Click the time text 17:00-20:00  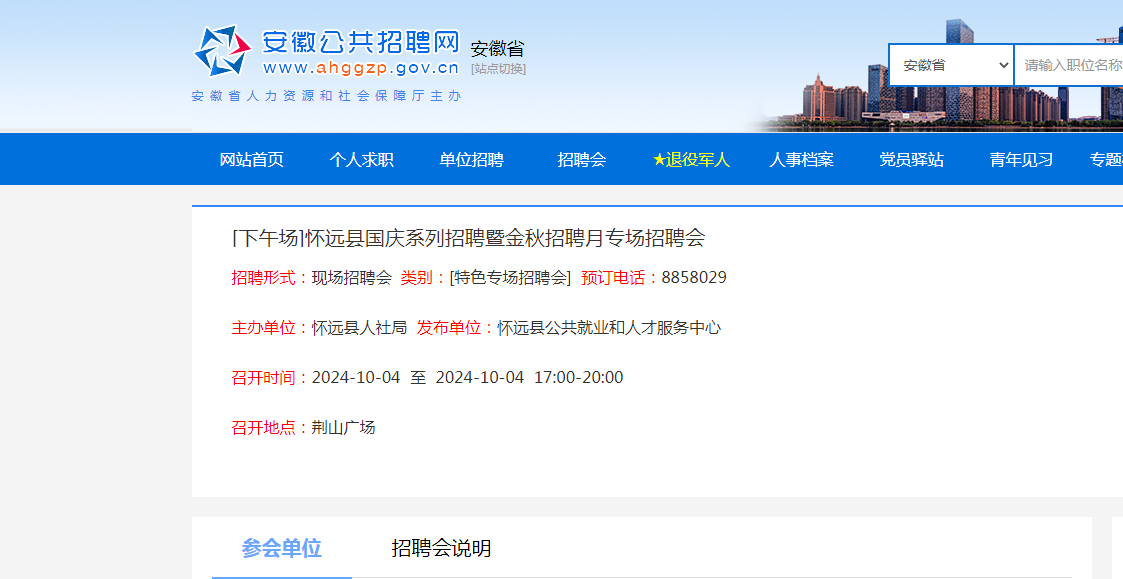click(579, 377)
